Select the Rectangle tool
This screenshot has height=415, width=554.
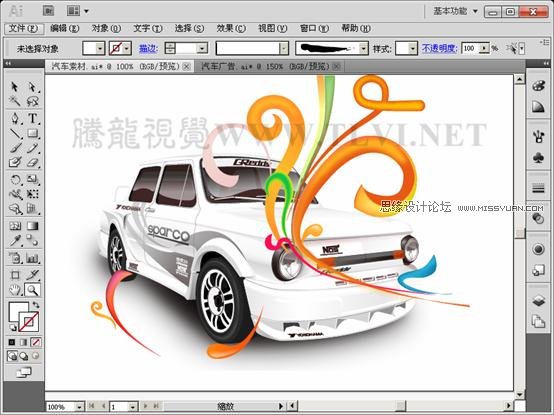(x=32, y=133)
